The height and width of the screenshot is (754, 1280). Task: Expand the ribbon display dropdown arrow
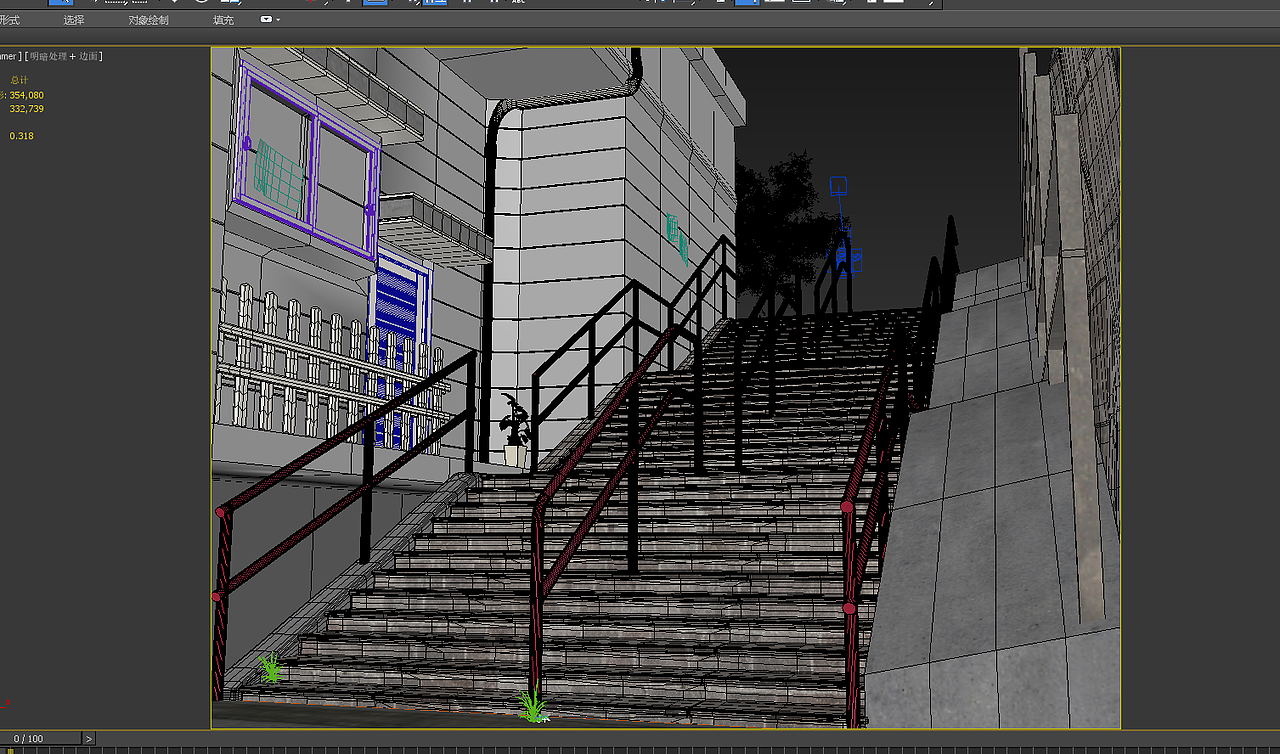point(278,20)
